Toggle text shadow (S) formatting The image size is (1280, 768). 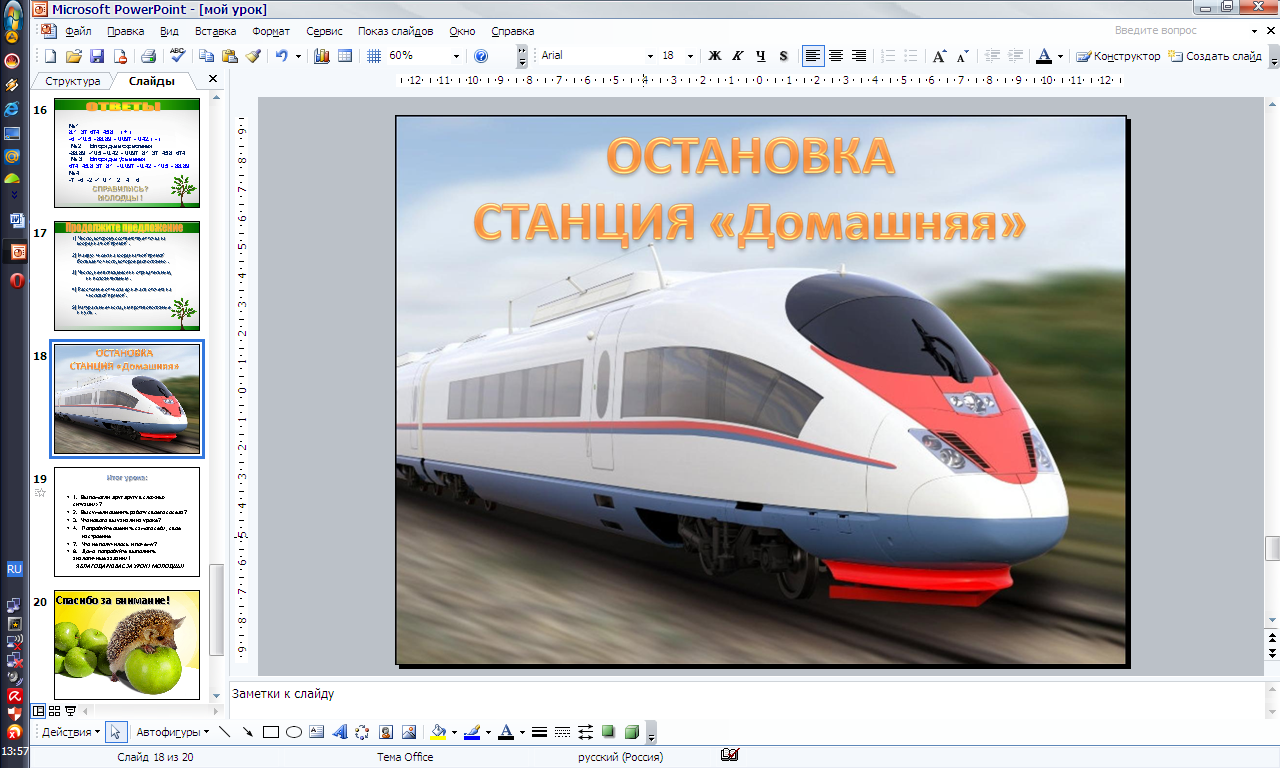(783, 56)
